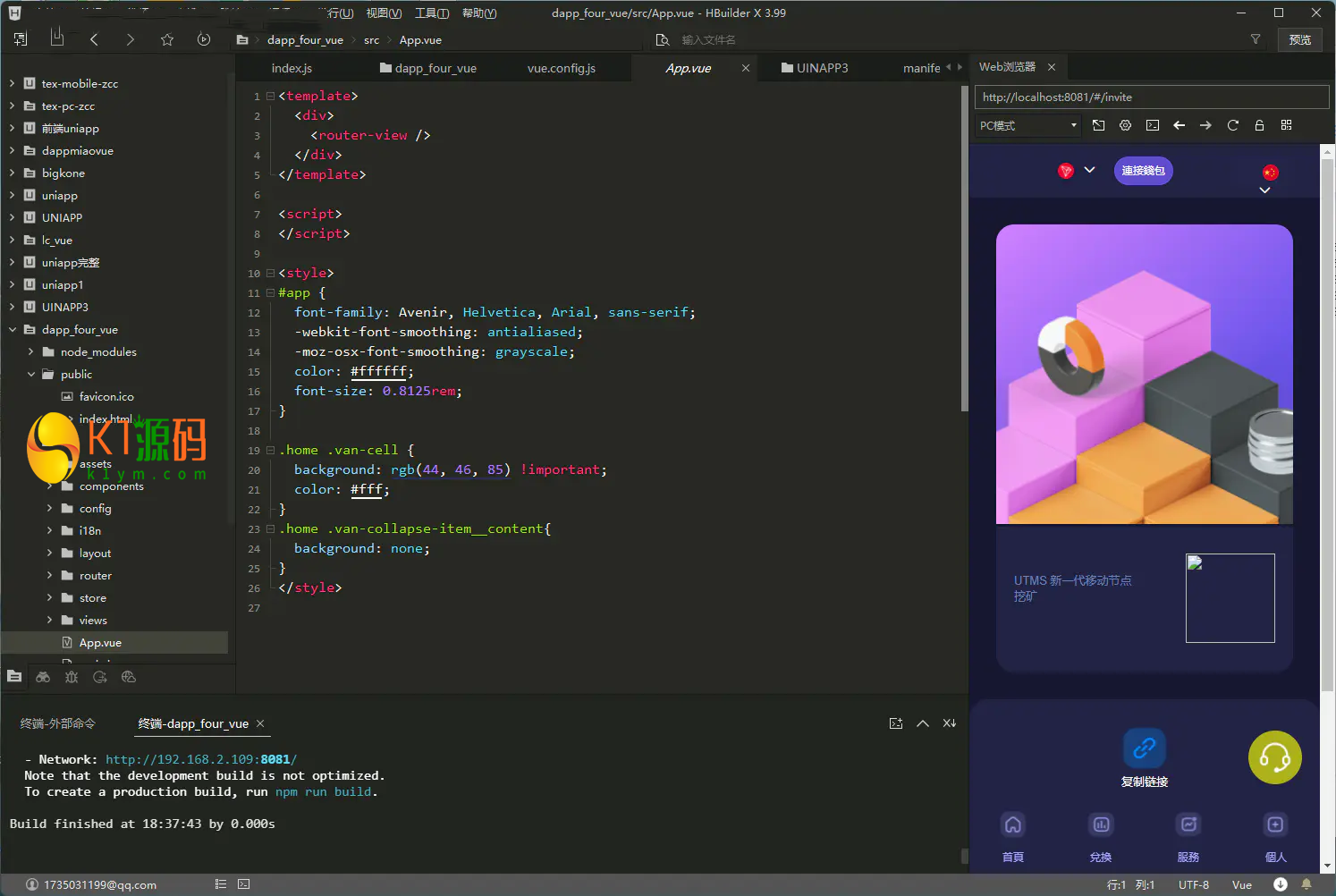Click the 预览 preview button
Screen dimensions: 1336x896
point(1299,39)
